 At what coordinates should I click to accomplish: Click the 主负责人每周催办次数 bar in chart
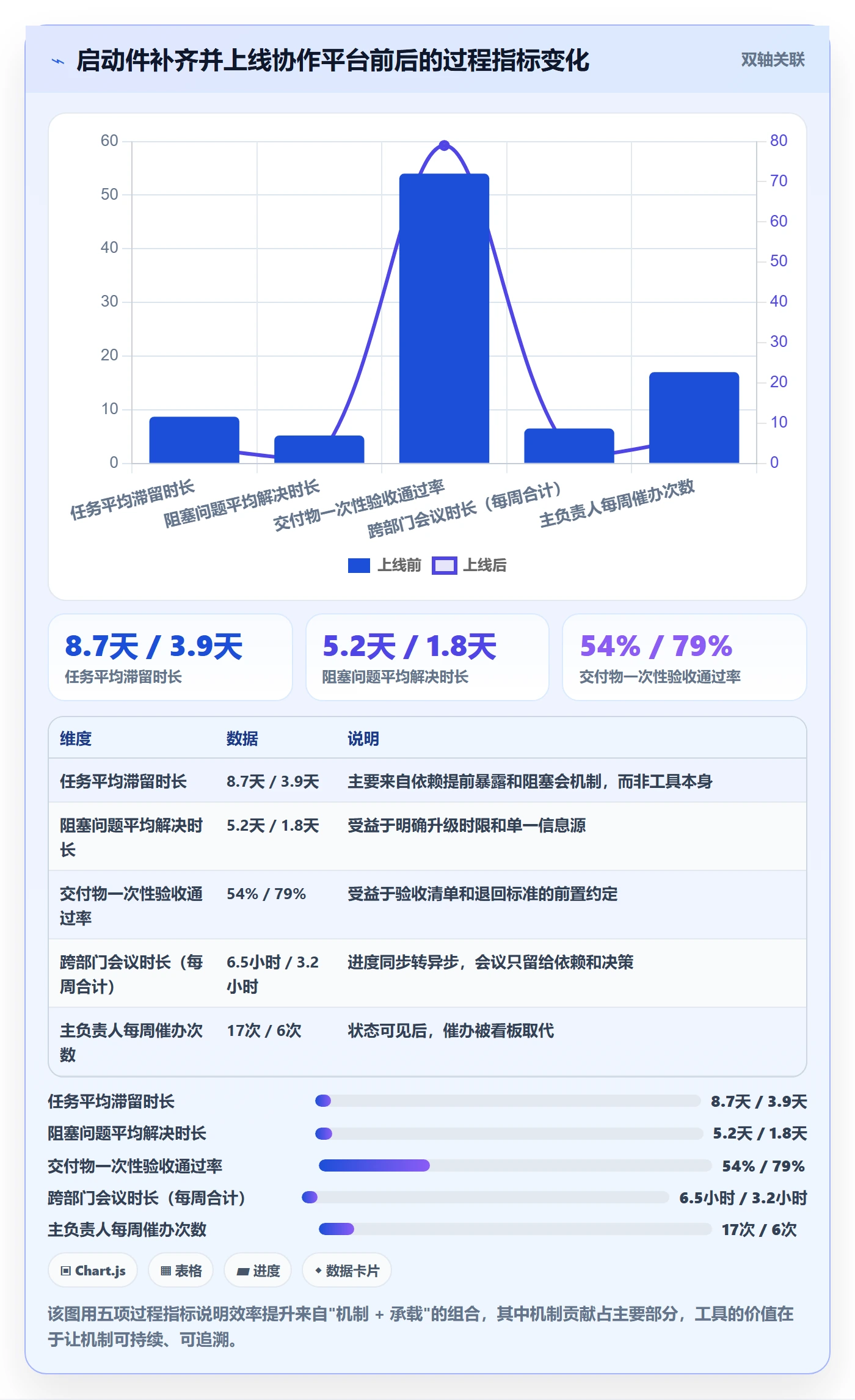[x=694, y=417]
